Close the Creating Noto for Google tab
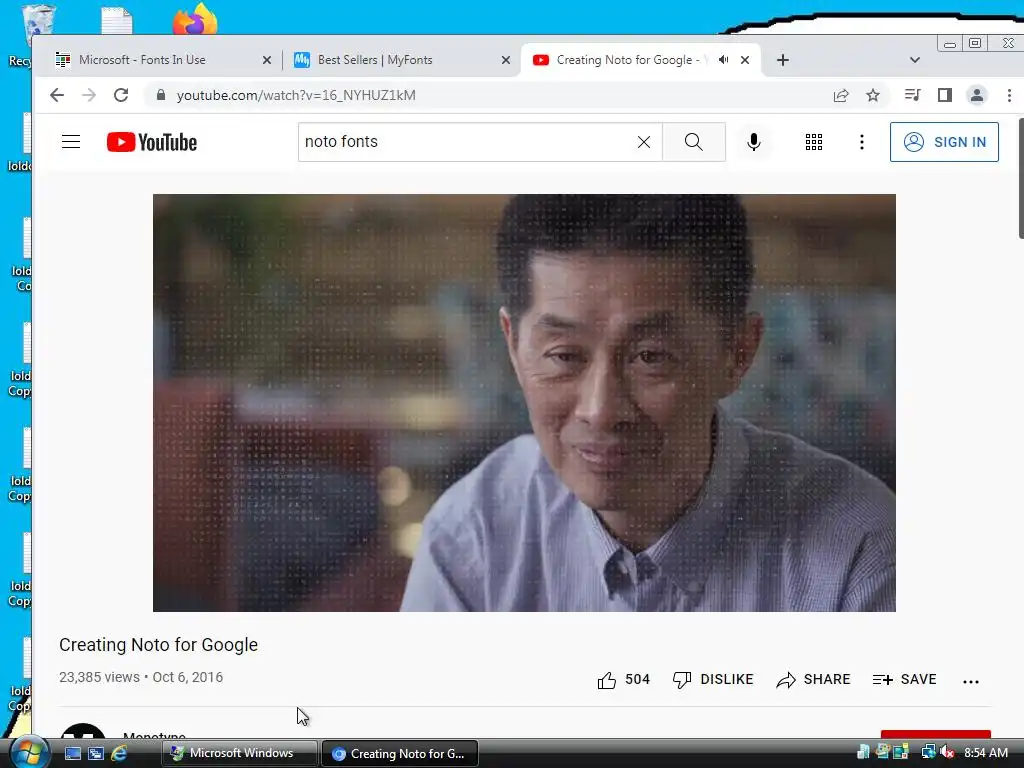 point(744,60)
